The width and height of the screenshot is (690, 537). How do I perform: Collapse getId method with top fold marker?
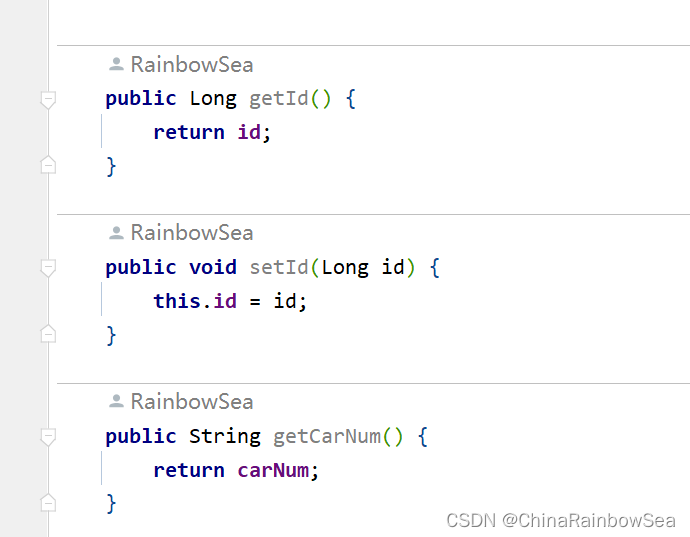coord(48,99)
